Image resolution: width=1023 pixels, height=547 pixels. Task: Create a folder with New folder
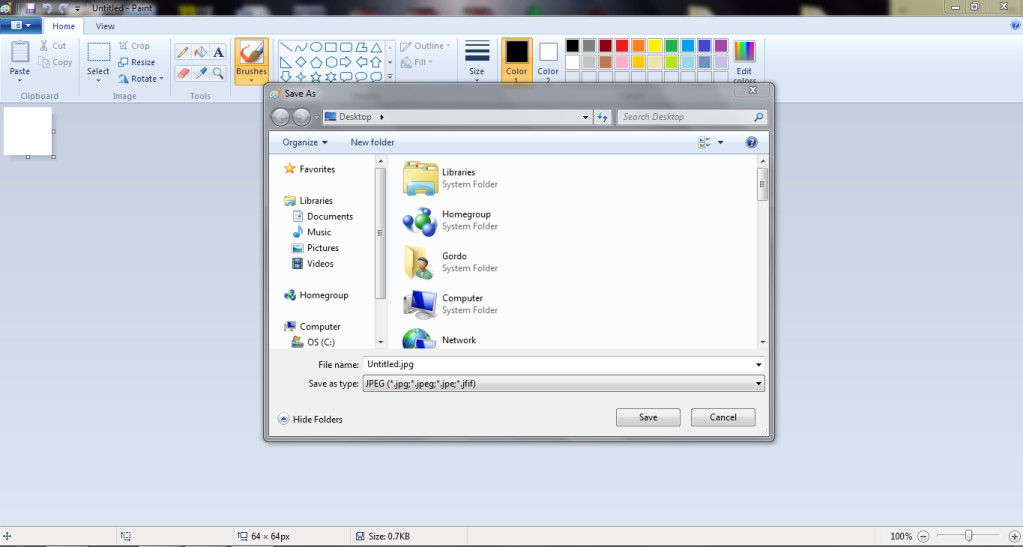[x=372, y=142]
